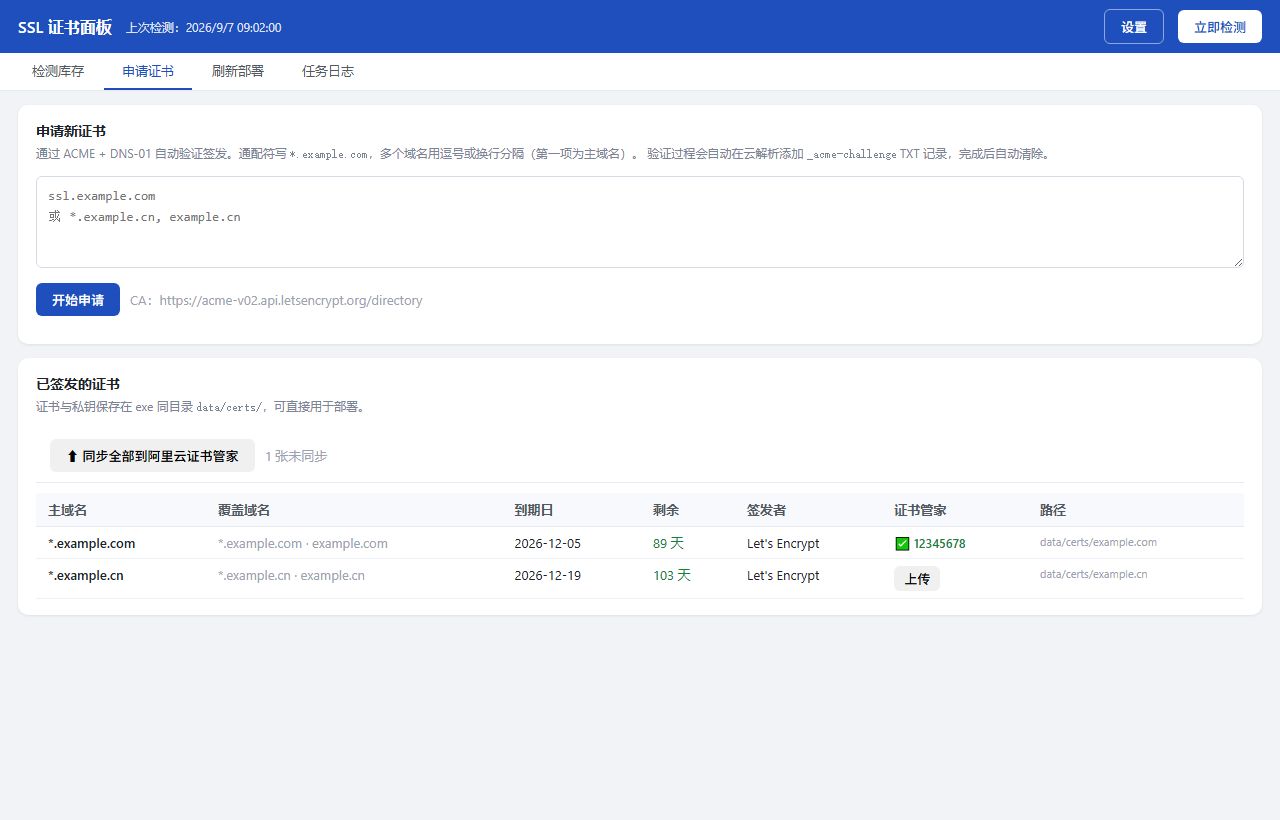The height and width of the screenshot is (820, 1280).
Task: Click the 上次检测 timestamp text
Action: tap(204, 28)
